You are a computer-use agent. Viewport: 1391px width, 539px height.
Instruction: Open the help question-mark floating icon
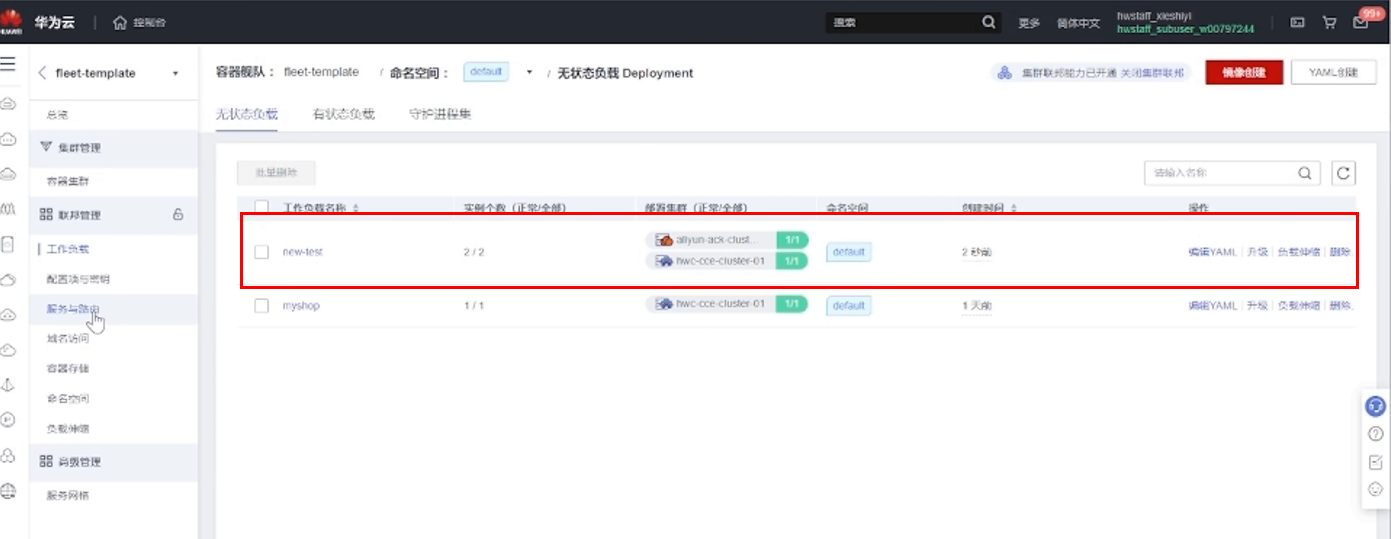pos(1375,434)
